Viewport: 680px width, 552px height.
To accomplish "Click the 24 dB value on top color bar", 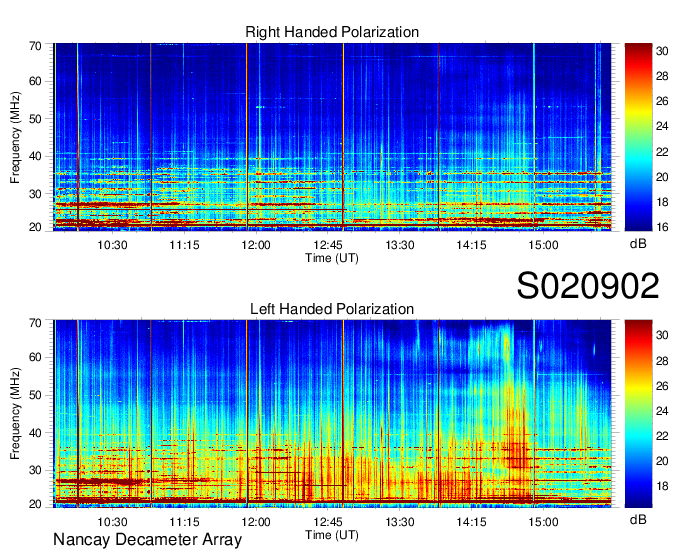I will coord(662,126).
